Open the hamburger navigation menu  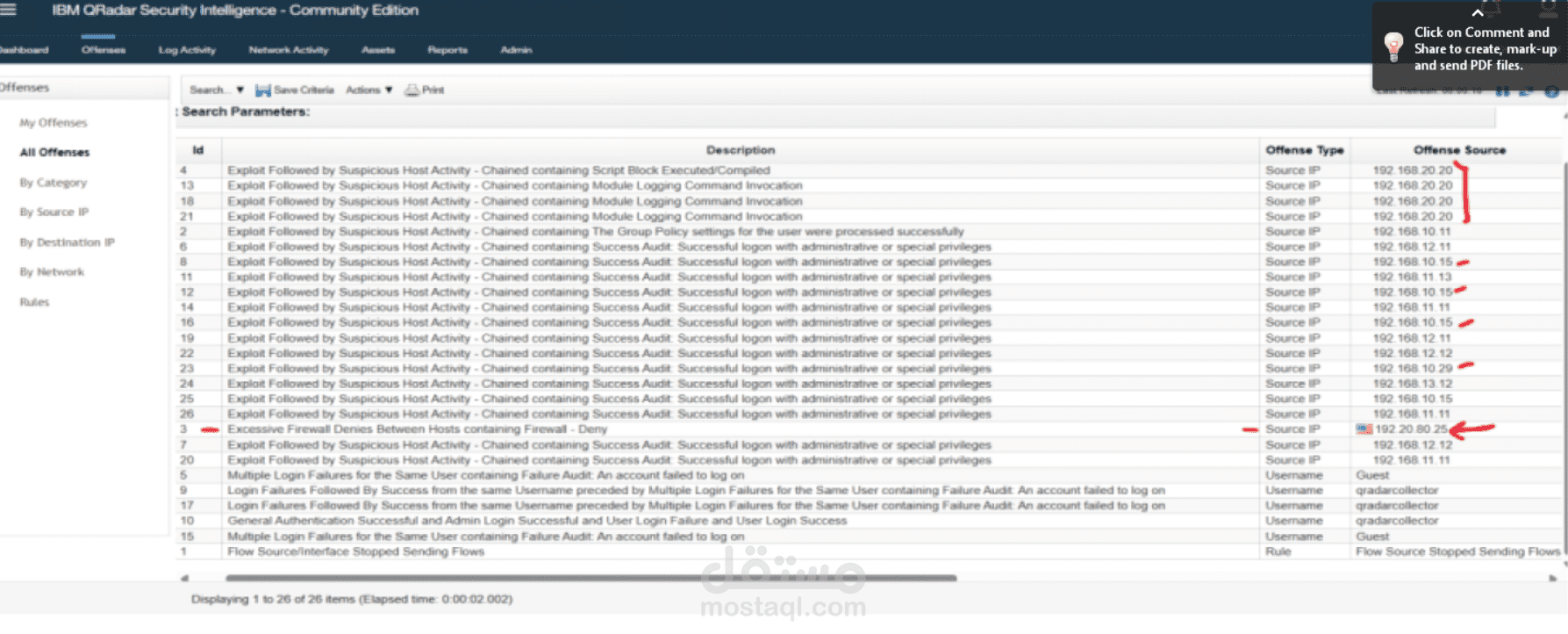[7, 10]
